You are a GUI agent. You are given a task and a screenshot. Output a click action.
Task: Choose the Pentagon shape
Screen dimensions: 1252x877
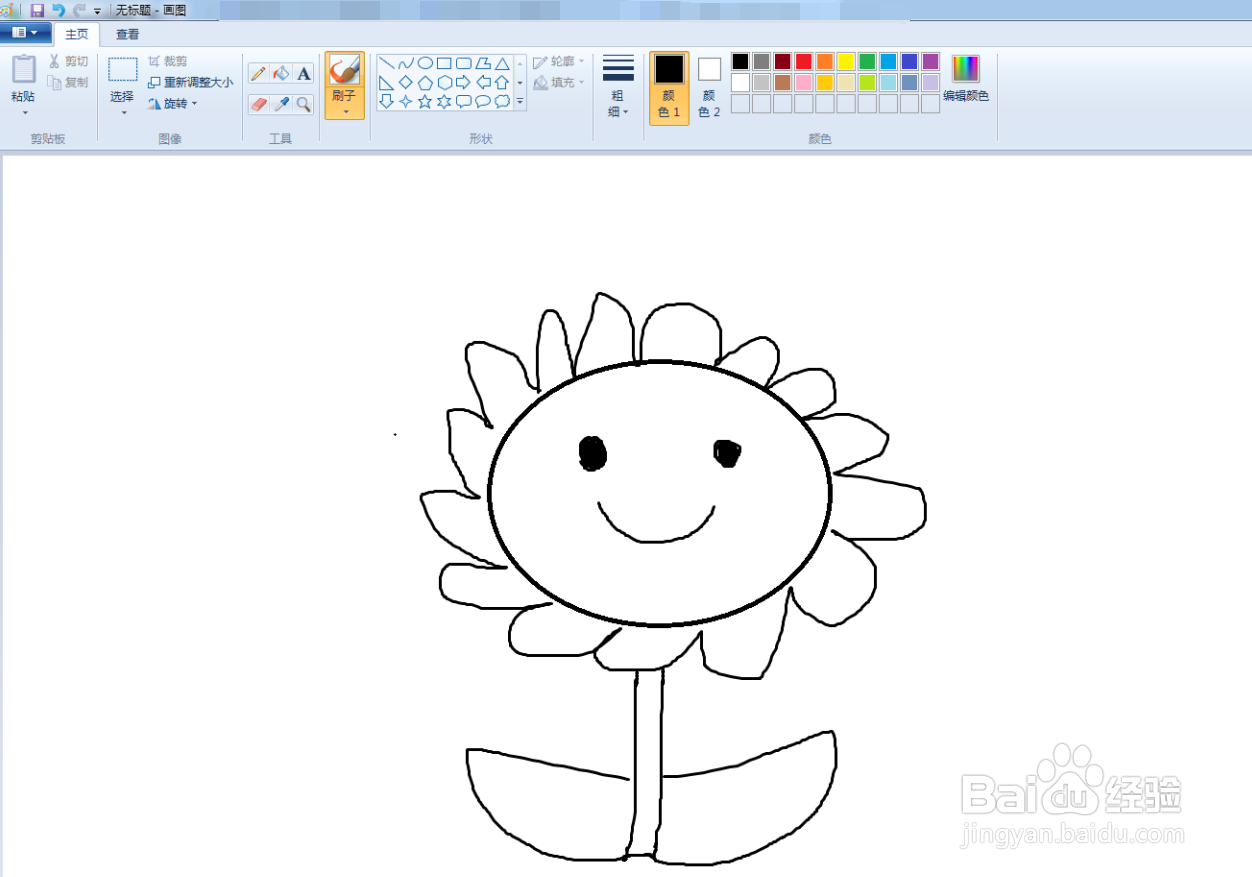[425, 82]
